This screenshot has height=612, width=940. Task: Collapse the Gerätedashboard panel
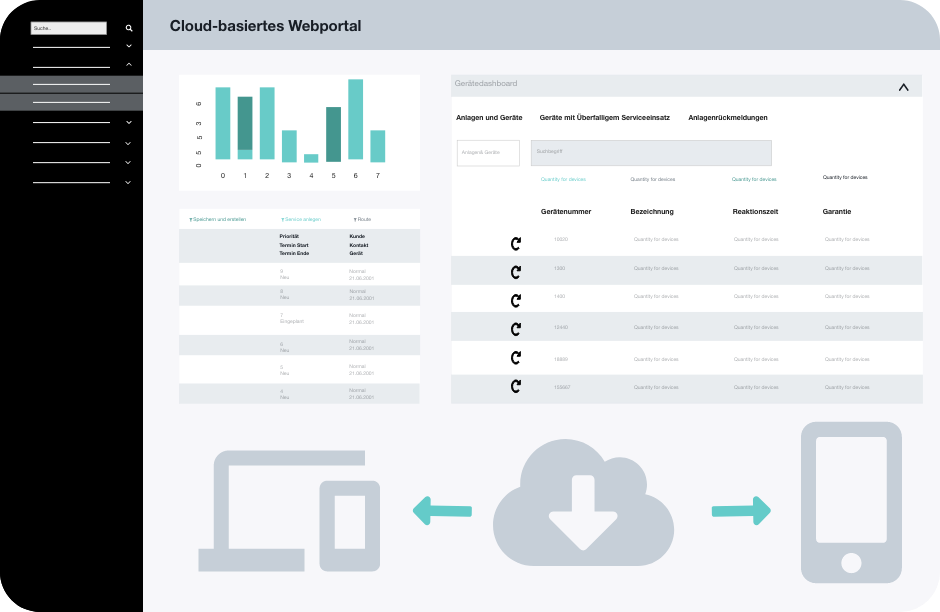(903, 85)
